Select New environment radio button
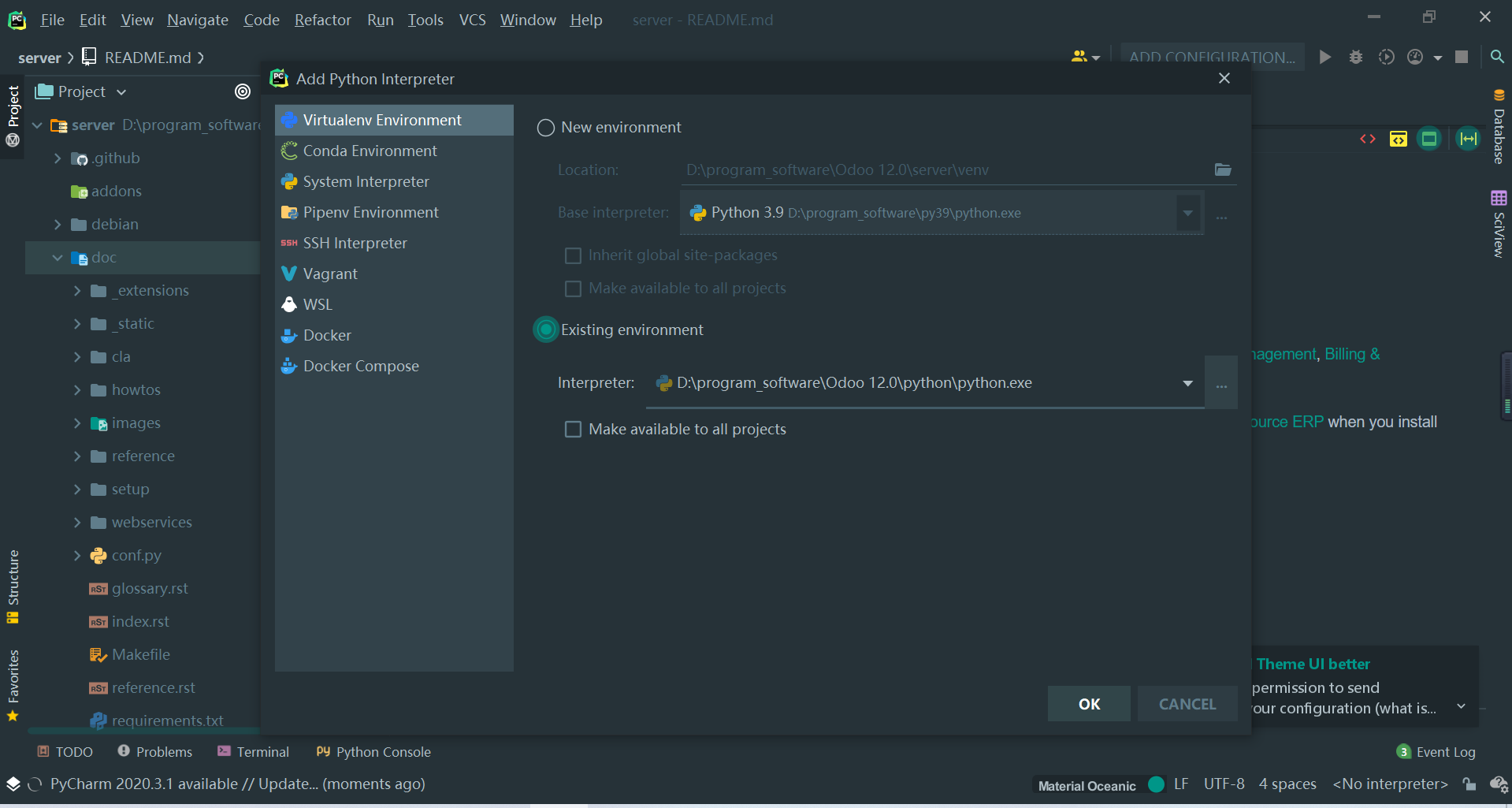Viewport: 1512px width, 808px height. [x=545, y=128]
